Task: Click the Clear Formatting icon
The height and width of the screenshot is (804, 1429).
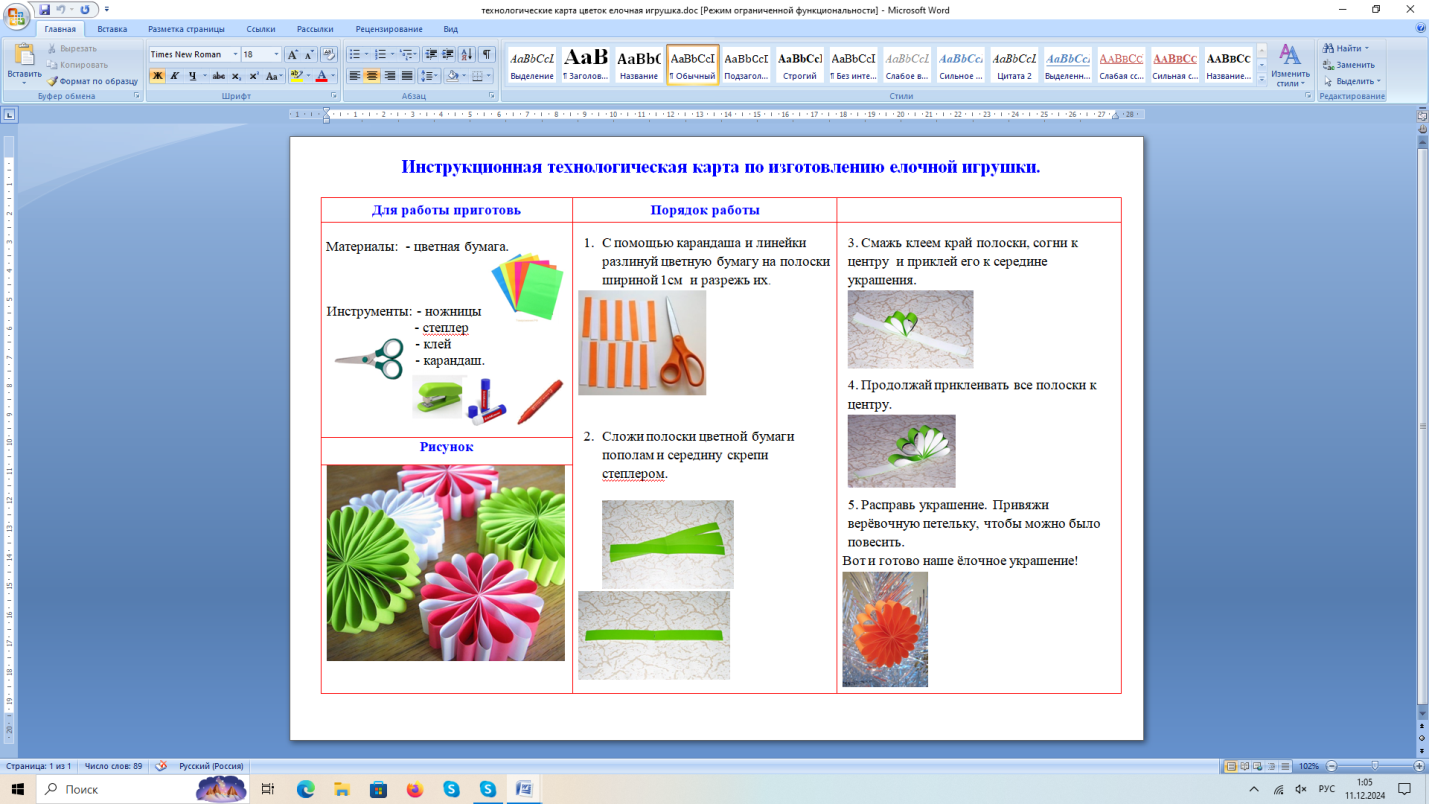Action: click(328, 54)
